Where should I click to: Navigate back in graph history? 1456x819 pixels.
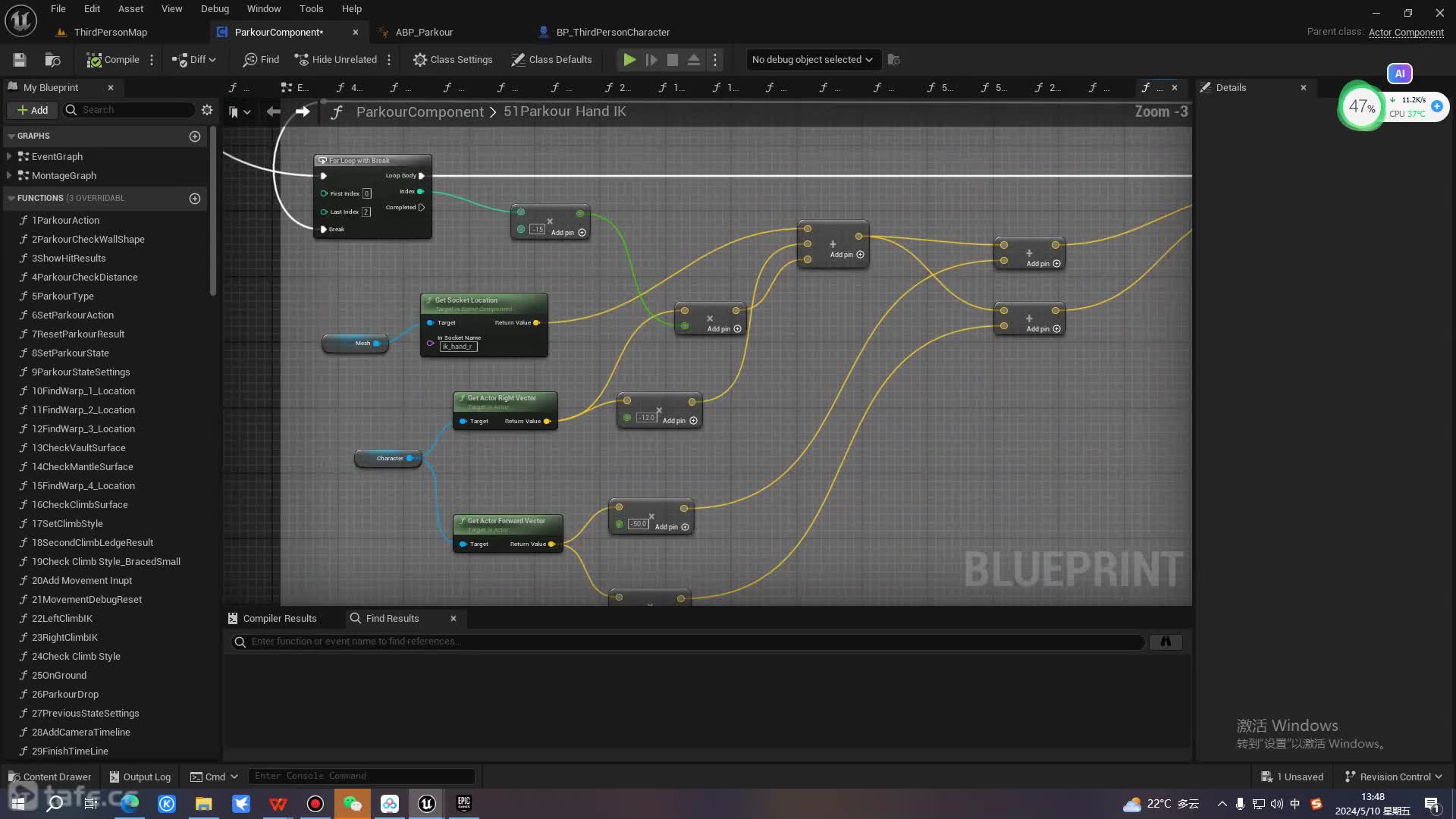[274, 111]
